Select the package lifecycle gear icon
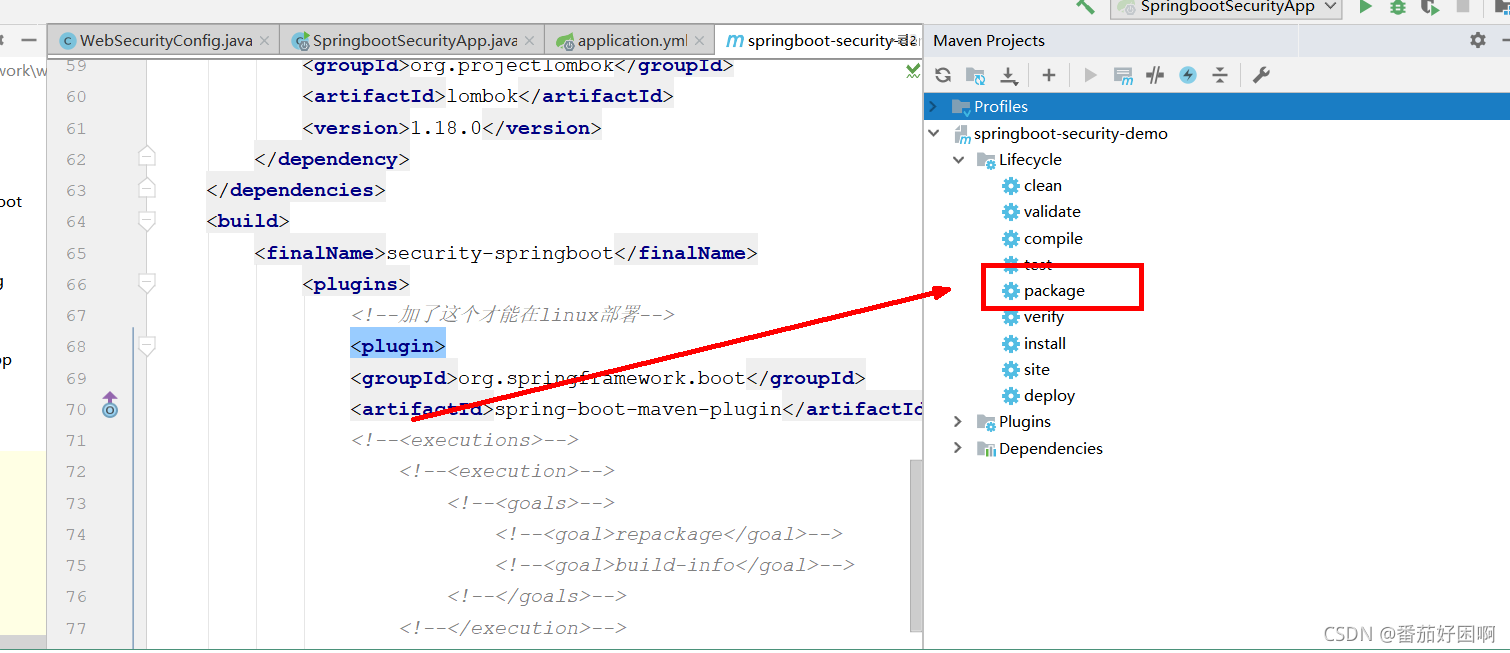This screenshot has width=1510, height=653. coord(1011,290)
